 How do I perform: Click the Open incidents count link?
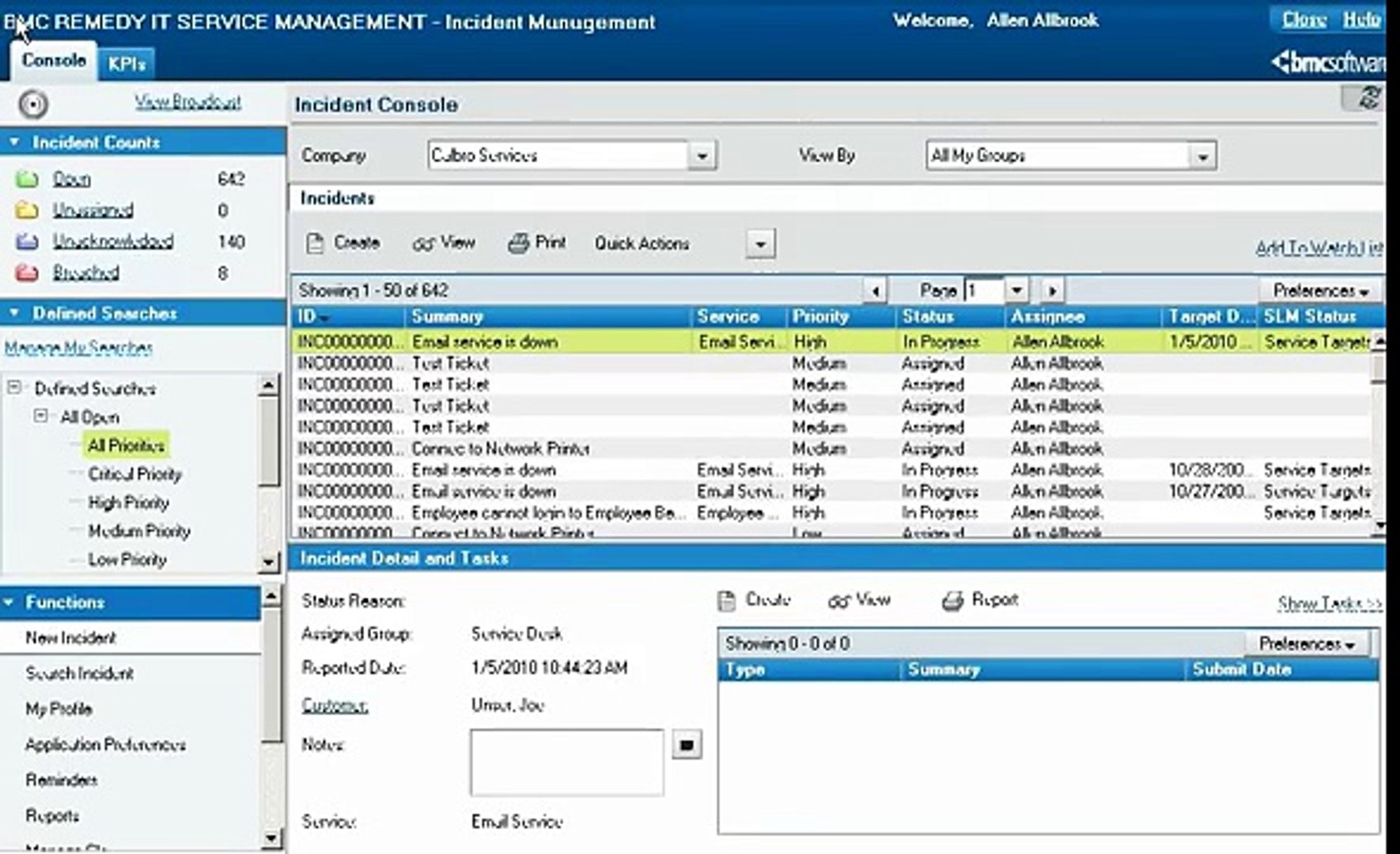[x=71, y=179]
